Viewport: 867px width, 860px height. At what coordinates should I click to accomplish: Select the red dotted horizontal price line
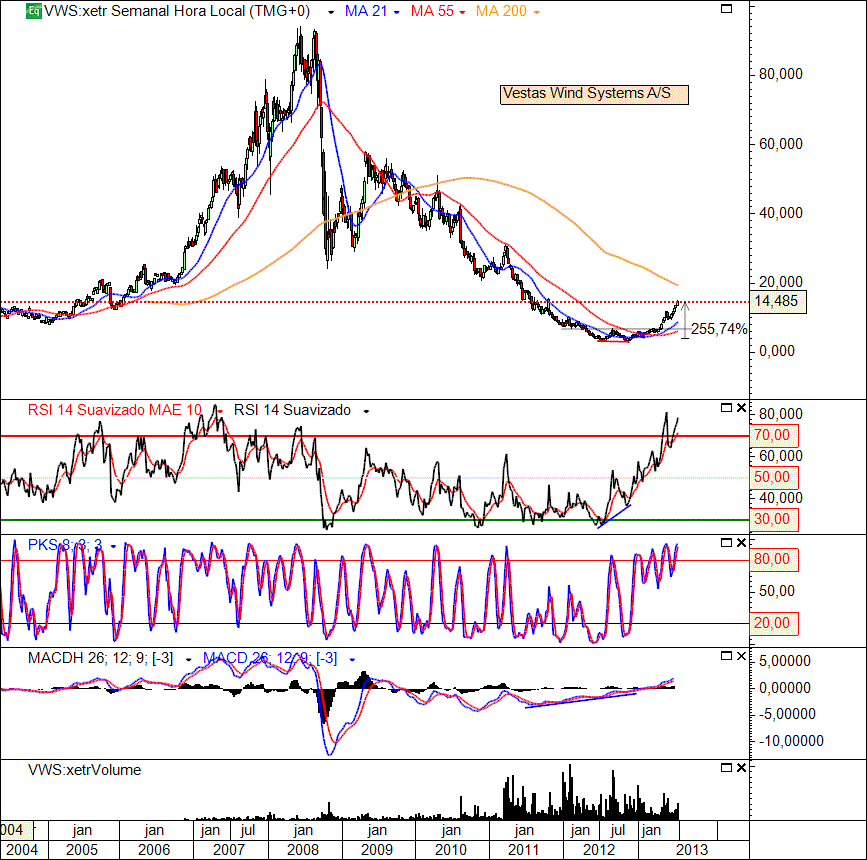(375, 302)
